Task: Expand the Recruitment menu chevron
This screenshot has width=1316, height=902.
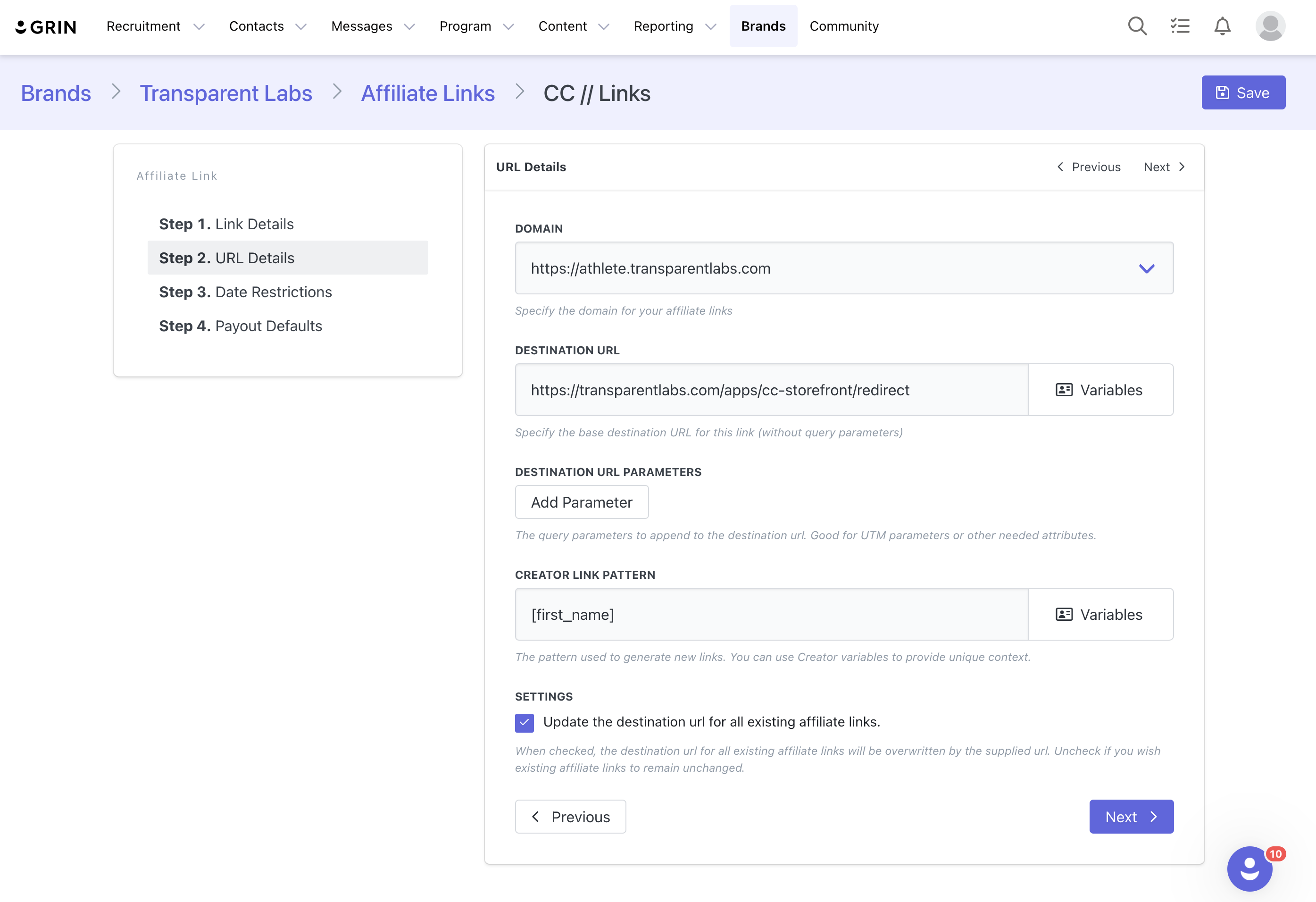Action: 199,26
